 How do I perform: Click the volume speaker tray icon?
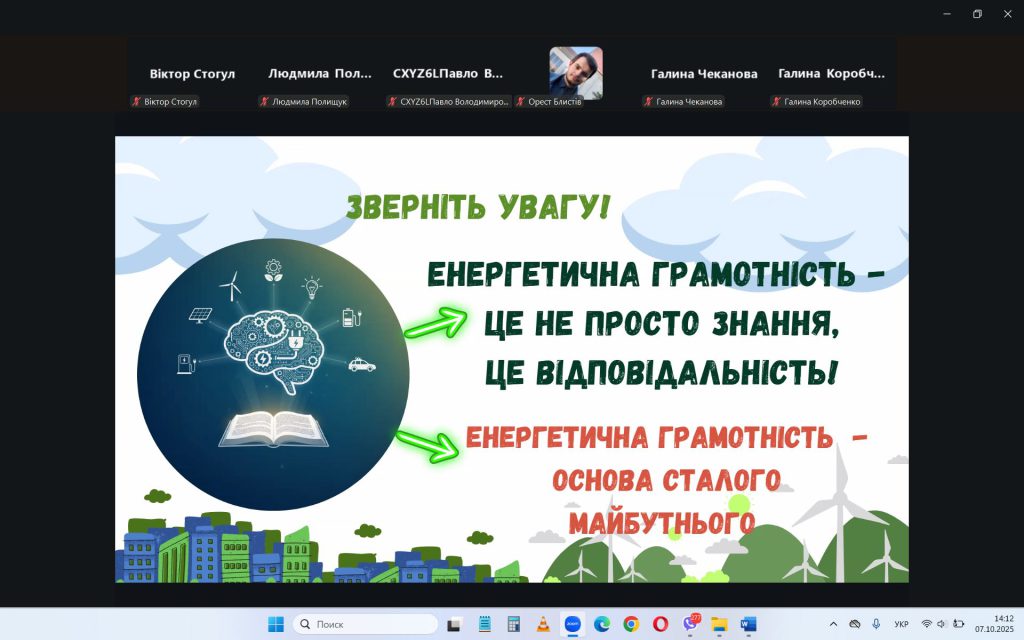pos(942,624)
